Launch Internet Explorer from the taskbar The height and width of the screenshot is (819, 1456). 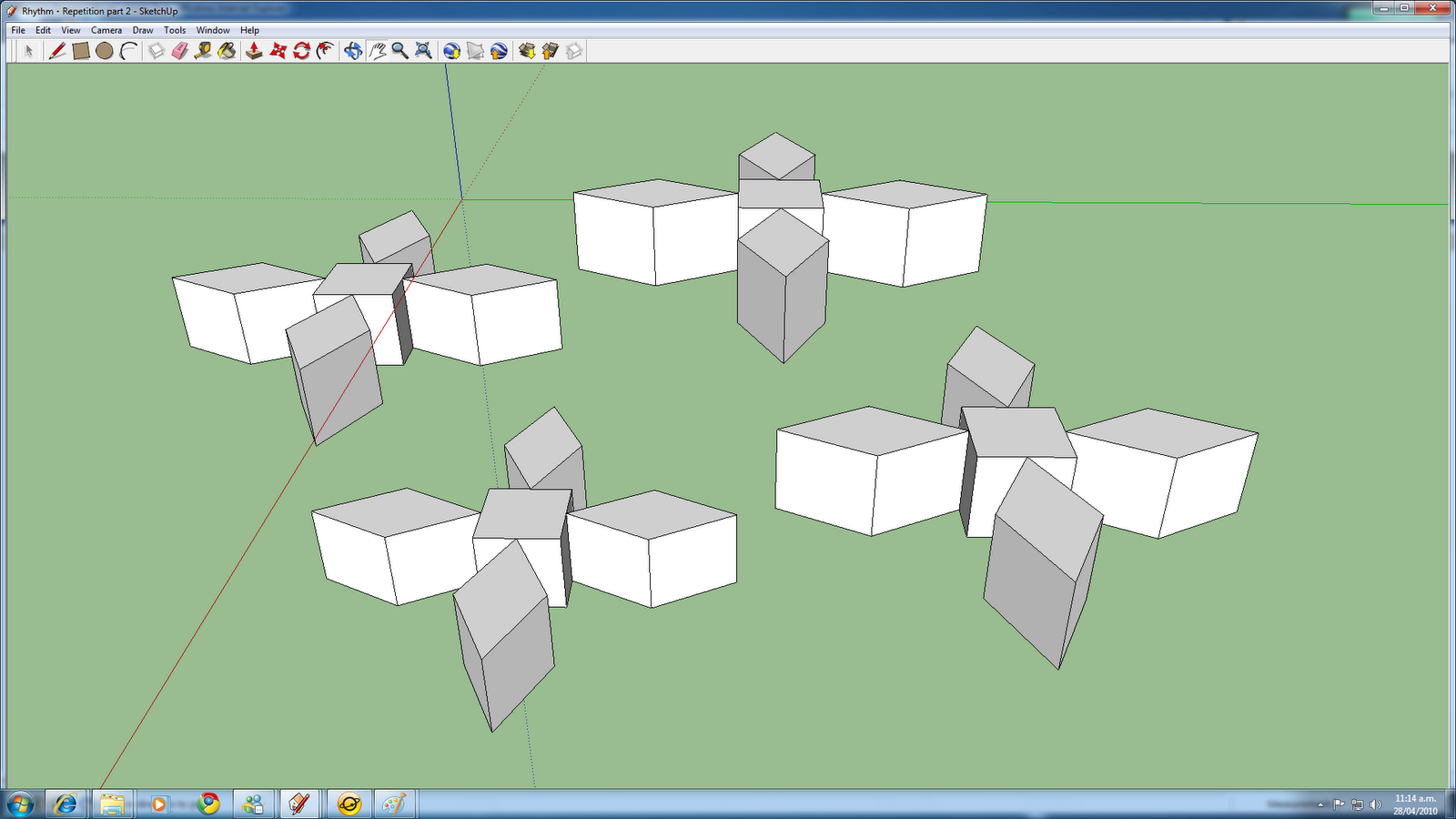click(66, 804)
